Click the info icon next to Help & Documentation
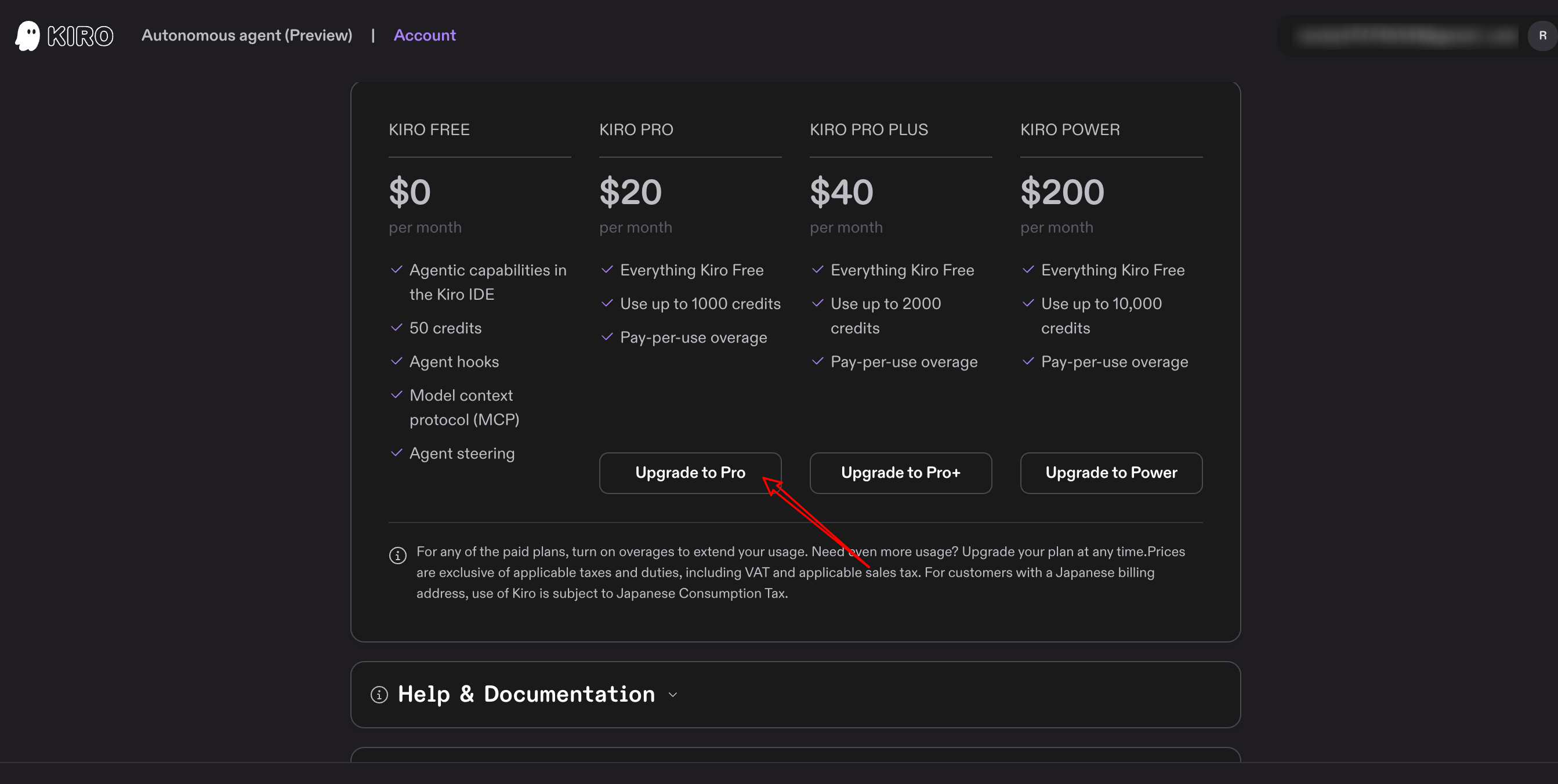 point(379,695)
